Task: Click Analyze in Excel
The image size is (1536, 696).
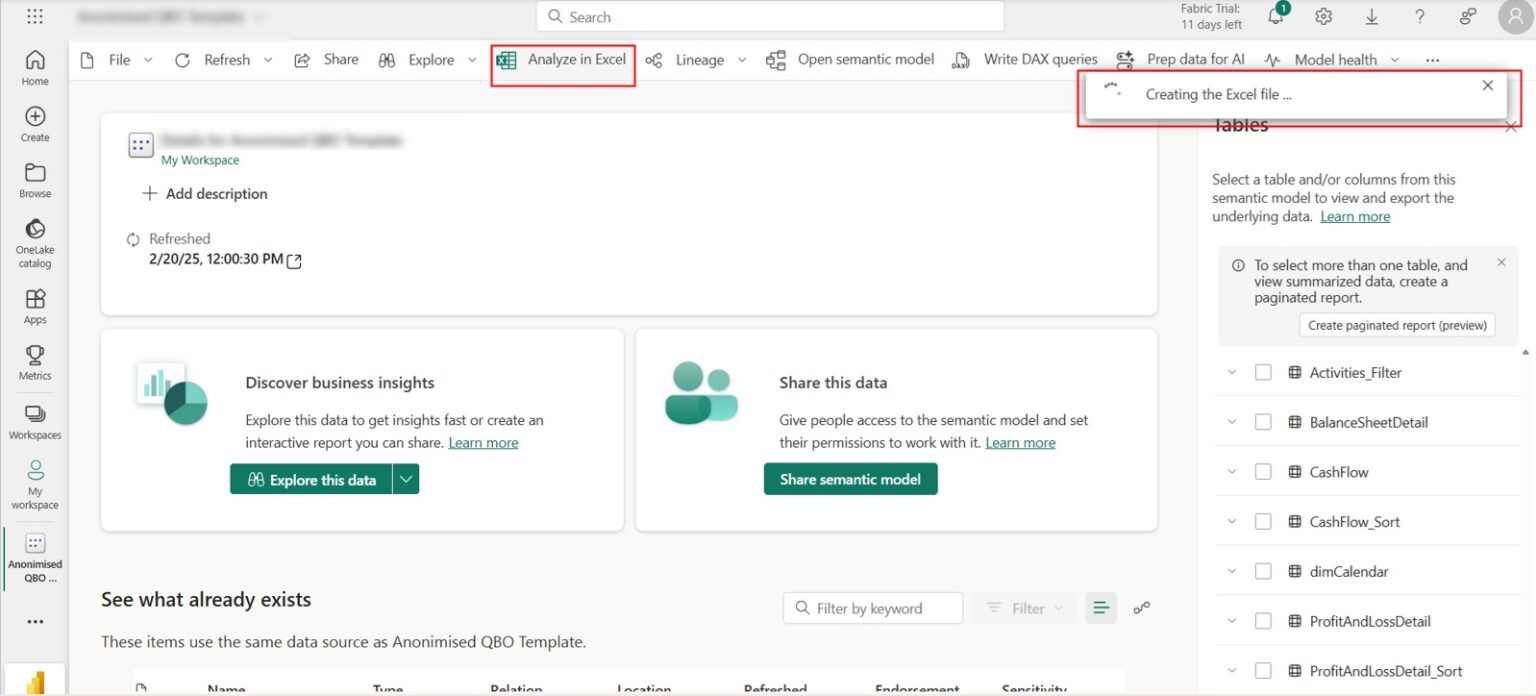Action: (x=562, y=60)
